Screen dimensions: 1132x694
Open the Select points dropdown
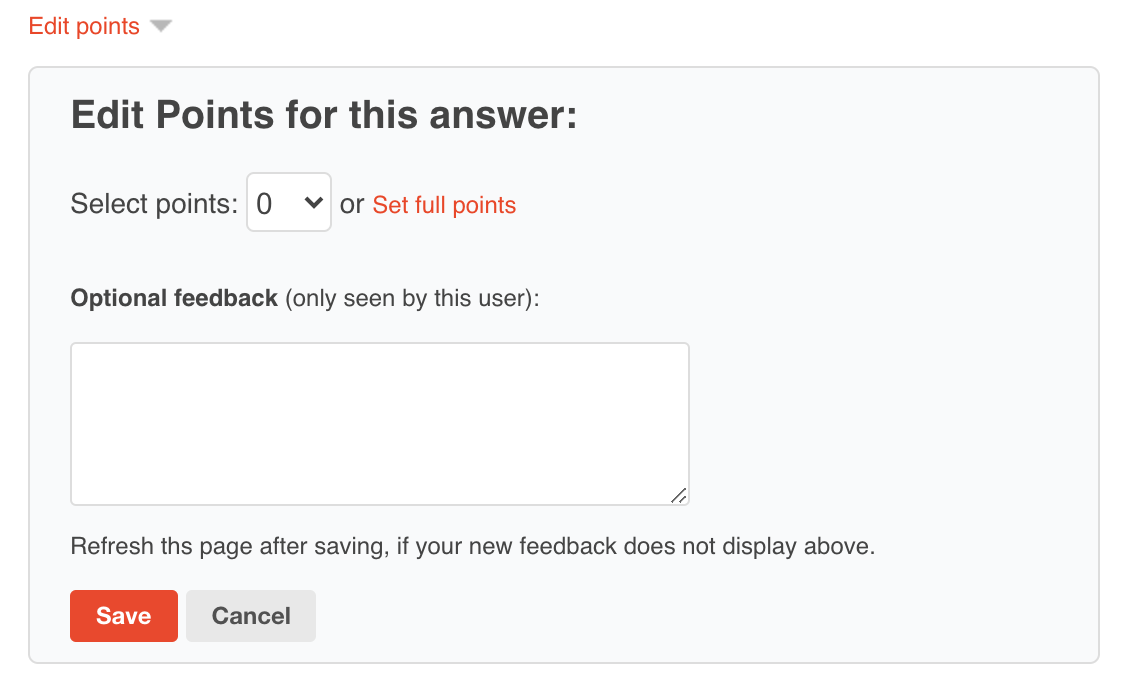click(289, 203)
